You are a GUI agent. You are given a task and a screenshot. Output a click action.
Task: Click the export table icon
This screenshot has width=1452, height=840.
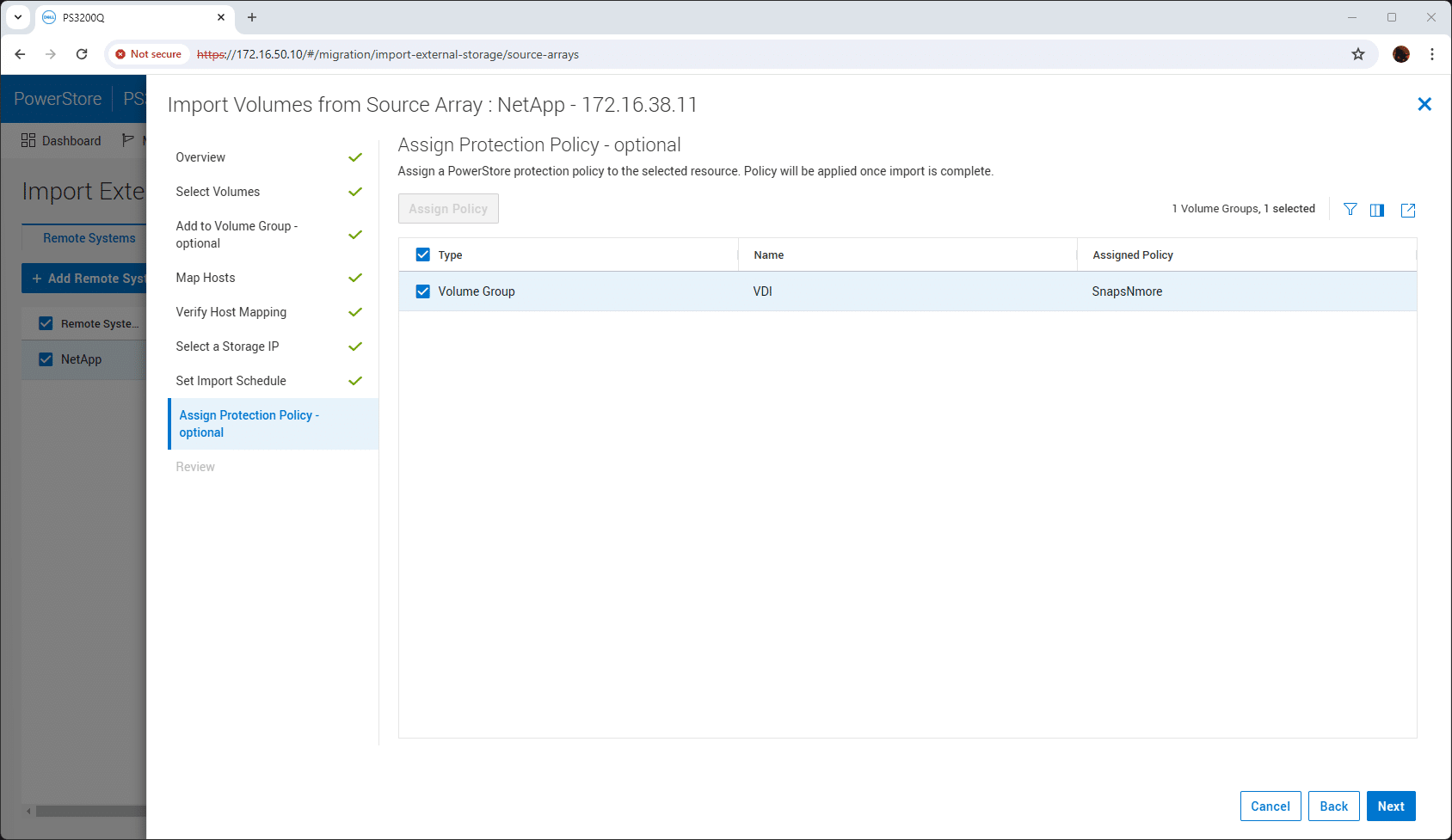point(1408,210)
